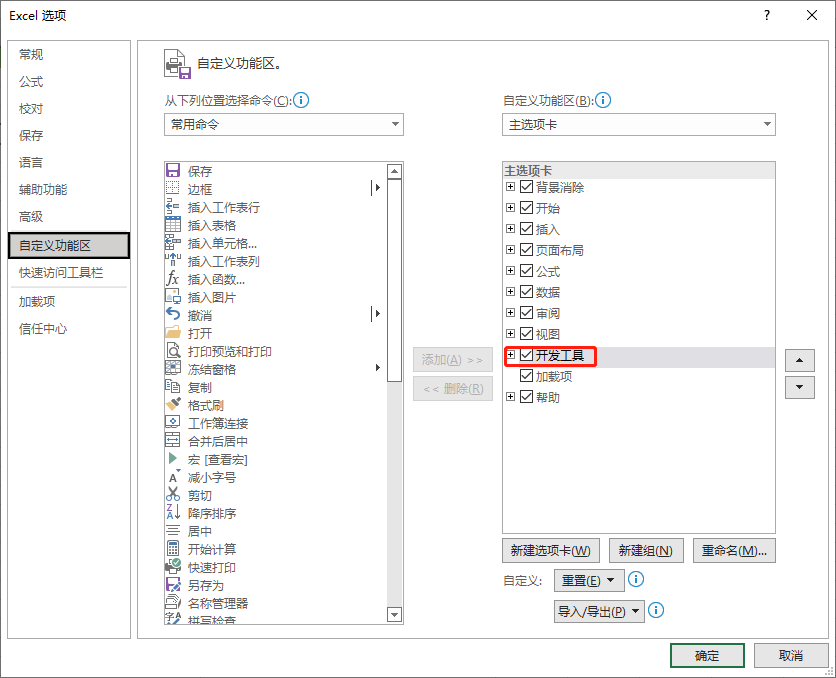Click the 减小字号 icon

(173, 477)
